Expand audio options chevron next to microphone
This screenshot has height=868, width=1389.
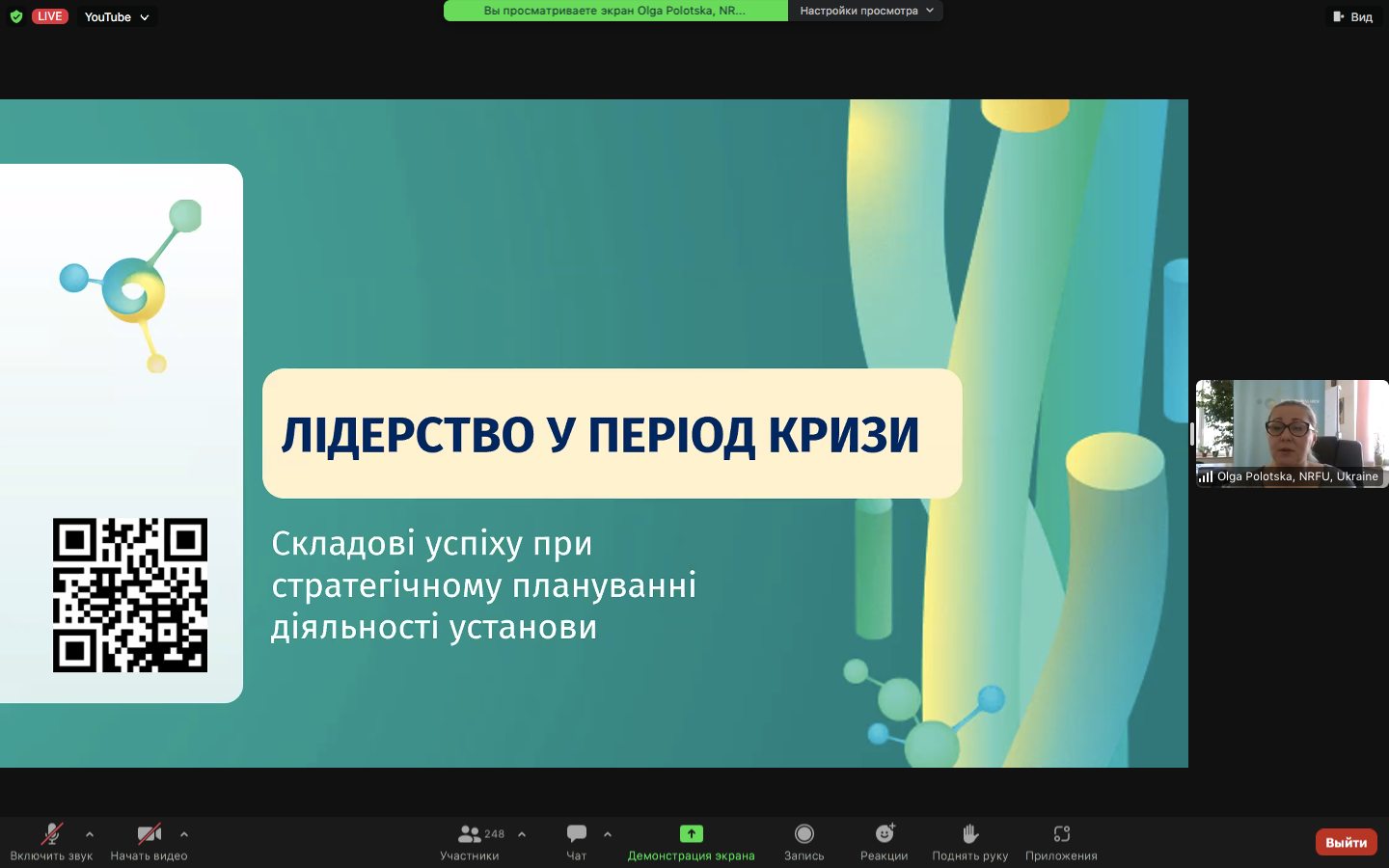90,834
